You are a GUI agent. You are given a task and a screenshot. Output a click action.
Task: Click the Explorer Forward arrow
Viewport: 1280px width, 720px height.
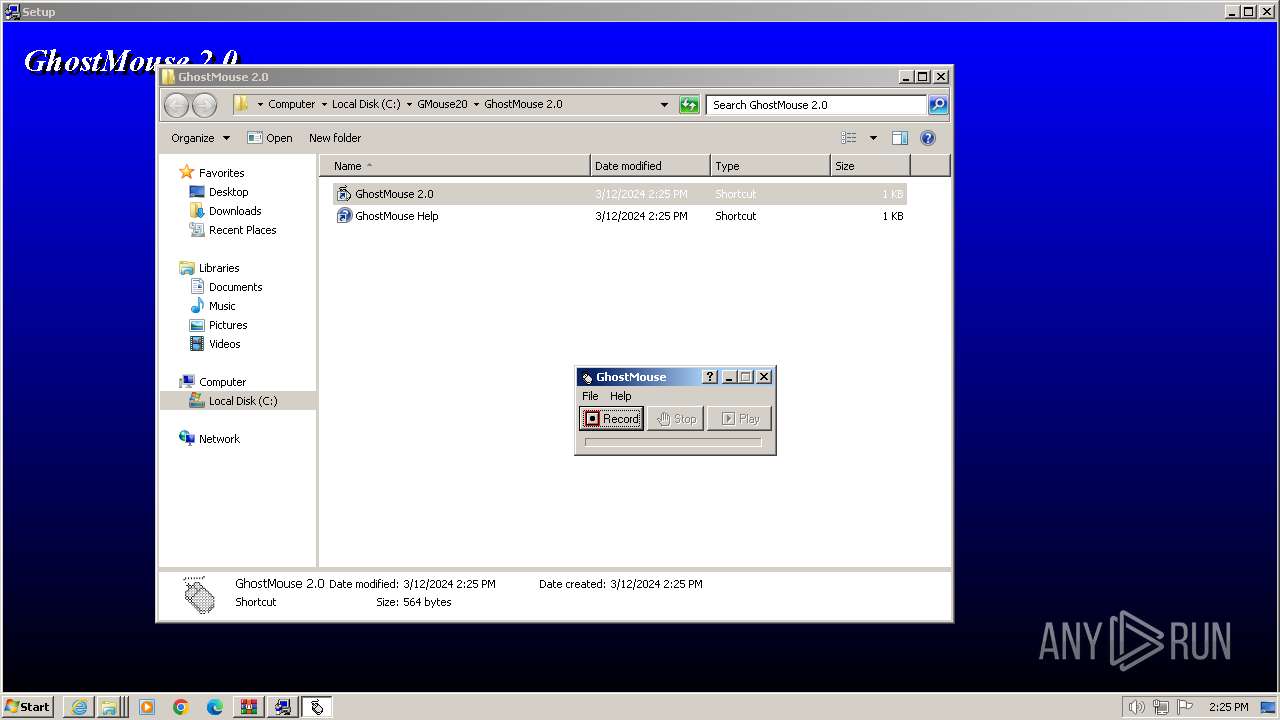pyautogui.click(x=204, y=105)
